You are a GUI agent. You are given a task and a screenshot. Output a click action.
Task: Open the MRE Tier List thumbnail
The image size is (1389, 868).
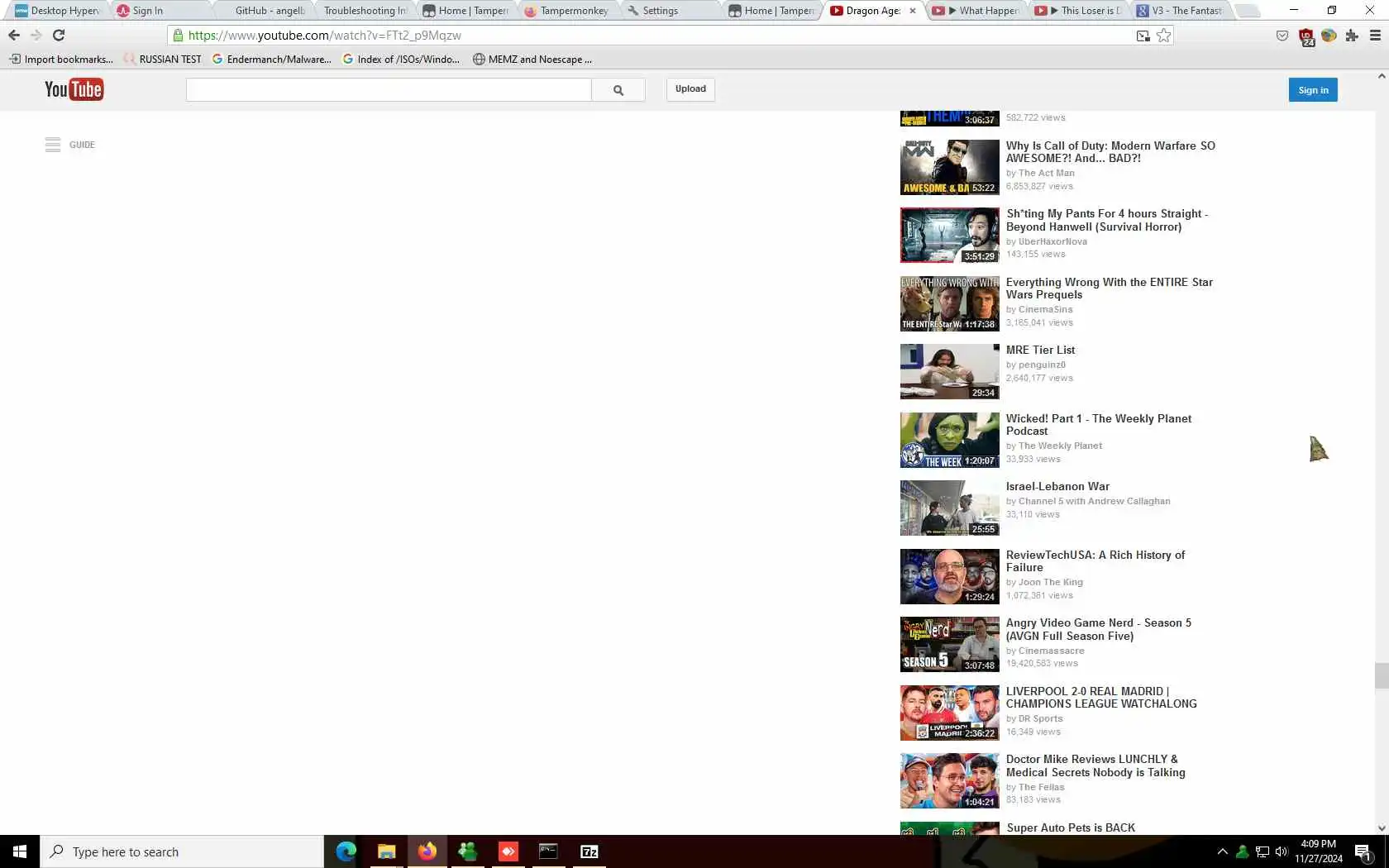(950, 372)
